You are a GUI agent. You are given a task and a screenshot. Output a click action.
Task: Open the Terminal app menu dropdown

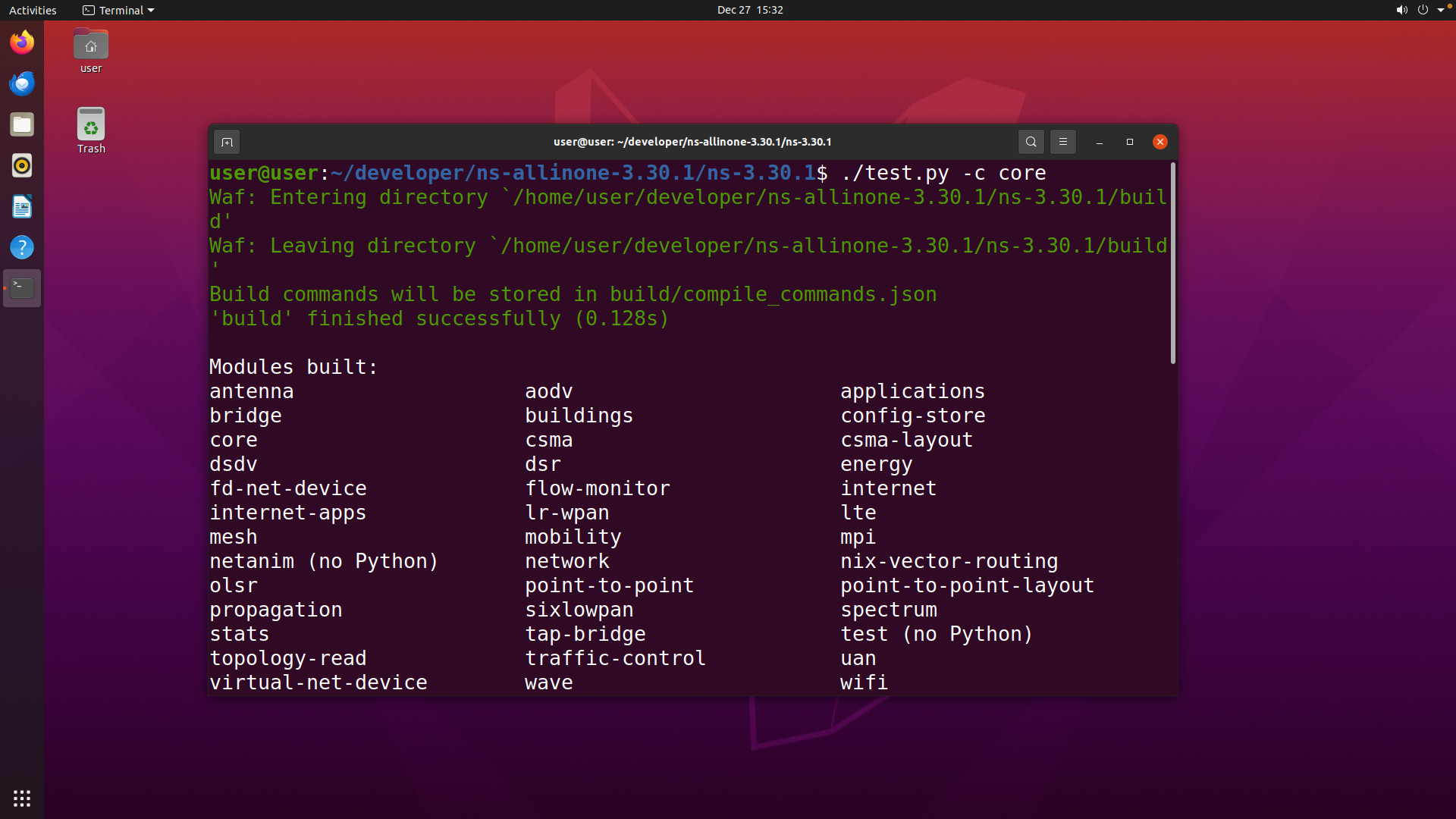[x=118, y=10]
